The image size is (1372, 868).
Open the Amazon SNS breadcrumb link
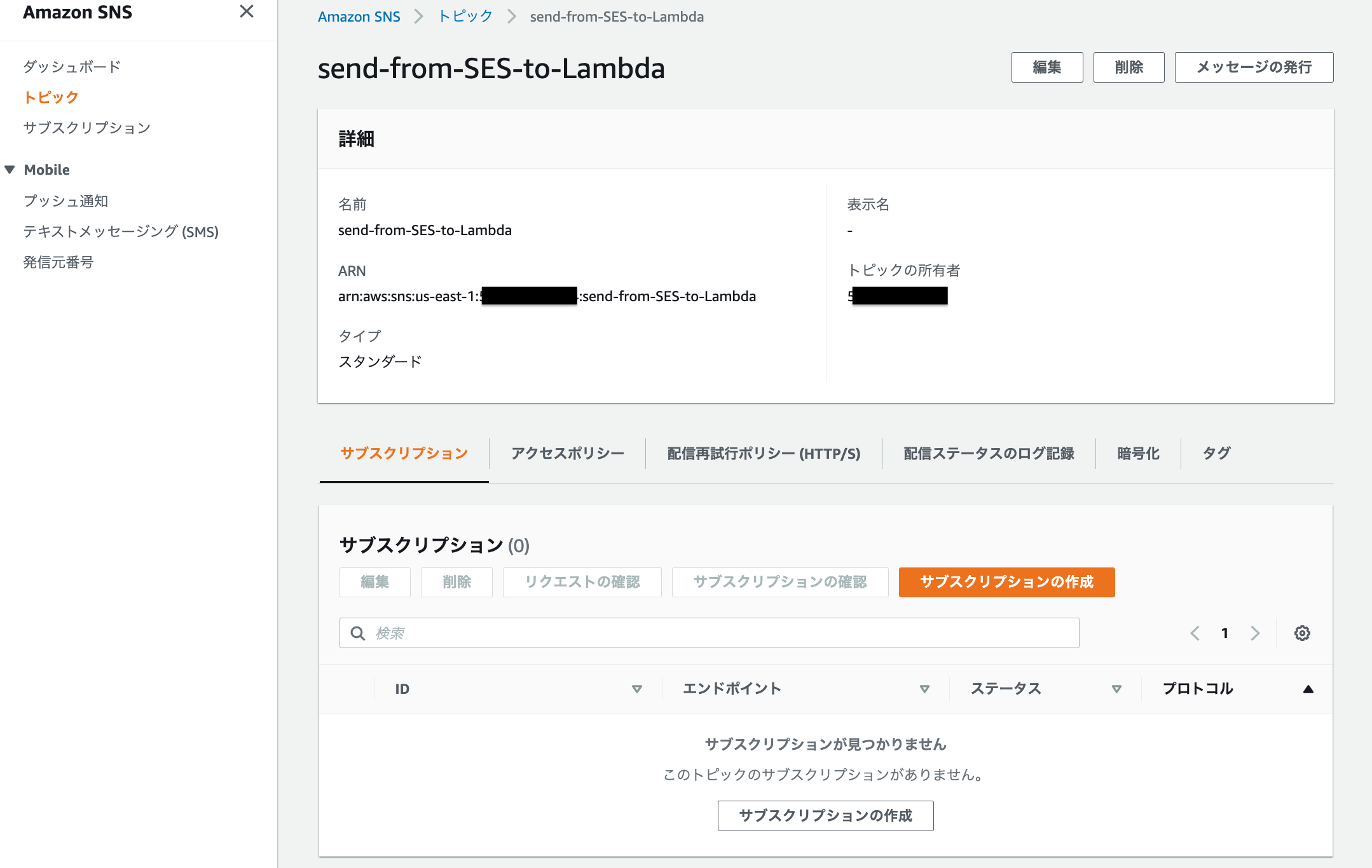(x=359, y=16)
